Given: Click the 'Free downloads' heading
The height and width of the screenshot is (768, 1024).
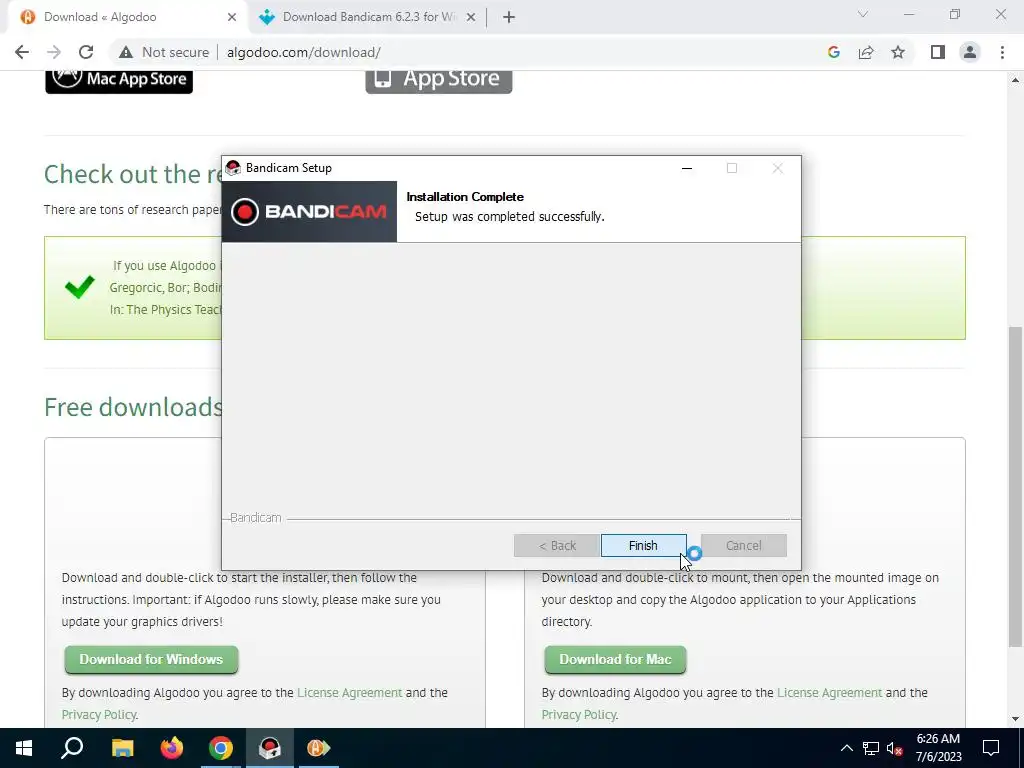Looking at the screenshot, I should coord(133,407).
